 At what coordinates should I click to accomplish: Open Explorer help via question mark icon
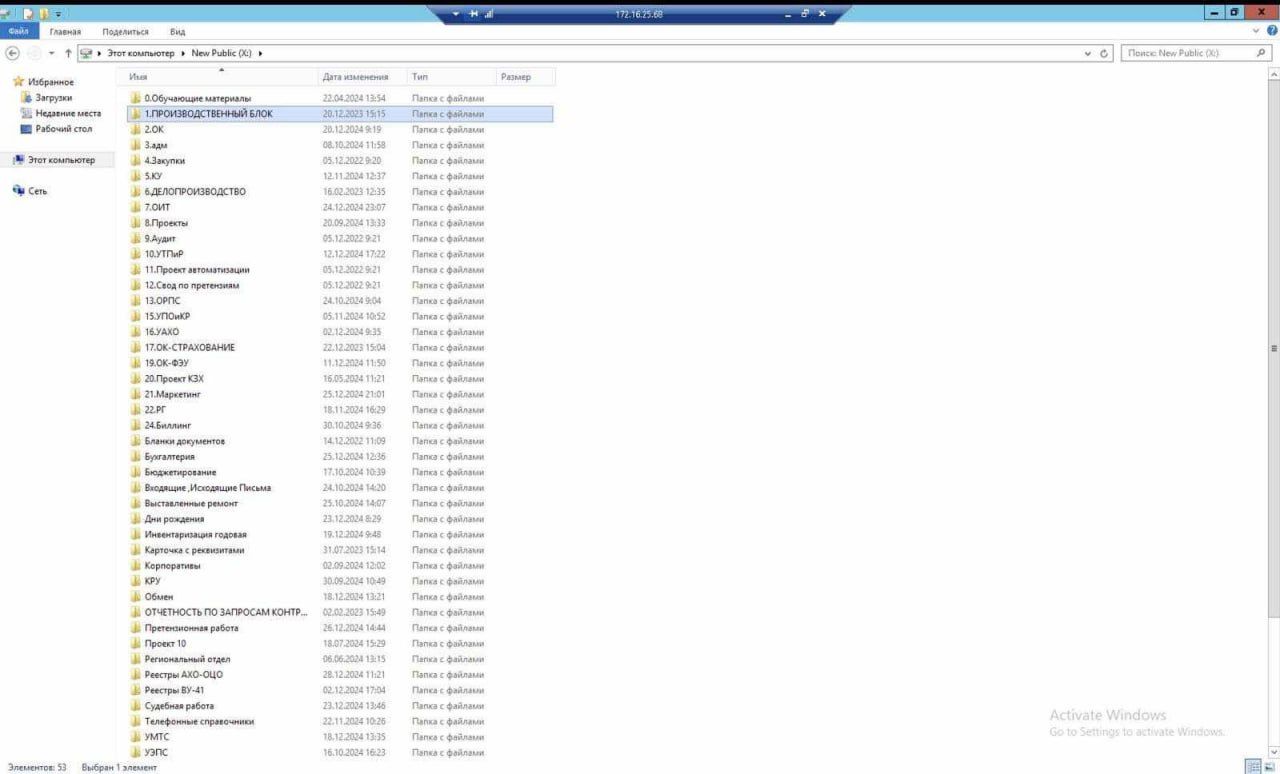tap(1272, 31)
